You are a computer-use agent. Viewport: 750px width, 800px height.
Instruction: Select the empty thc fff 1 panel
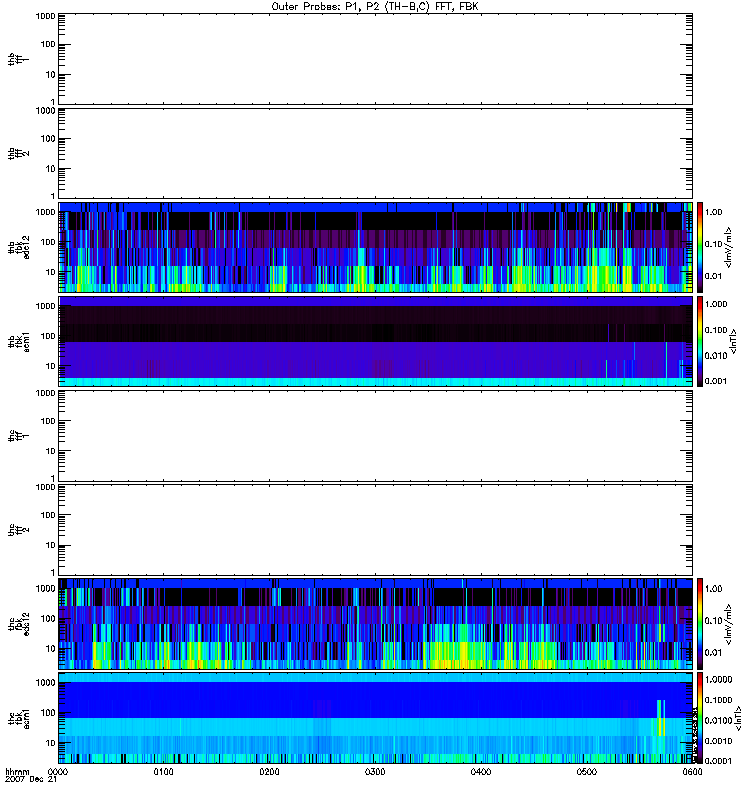pyautogui.click(x=375, y=435)
